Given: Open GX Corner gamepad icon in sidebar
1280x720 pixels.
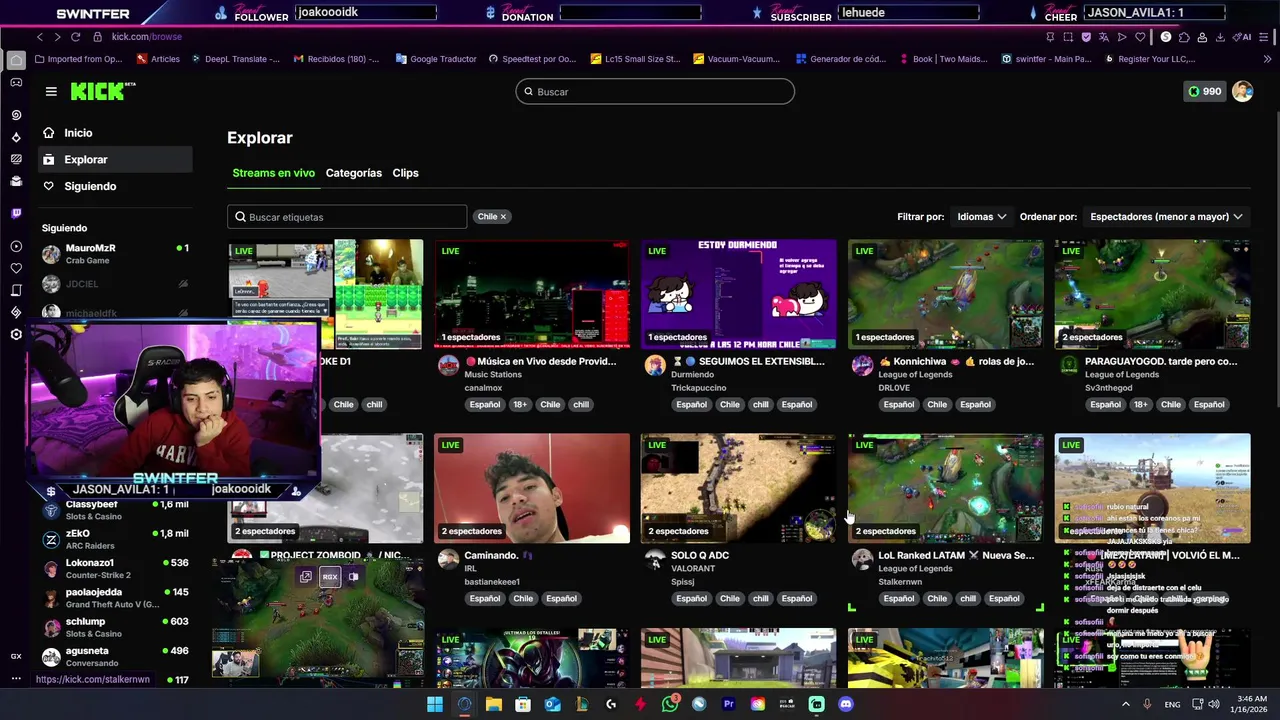Looking at the screenshot, I should coord(16,83).
